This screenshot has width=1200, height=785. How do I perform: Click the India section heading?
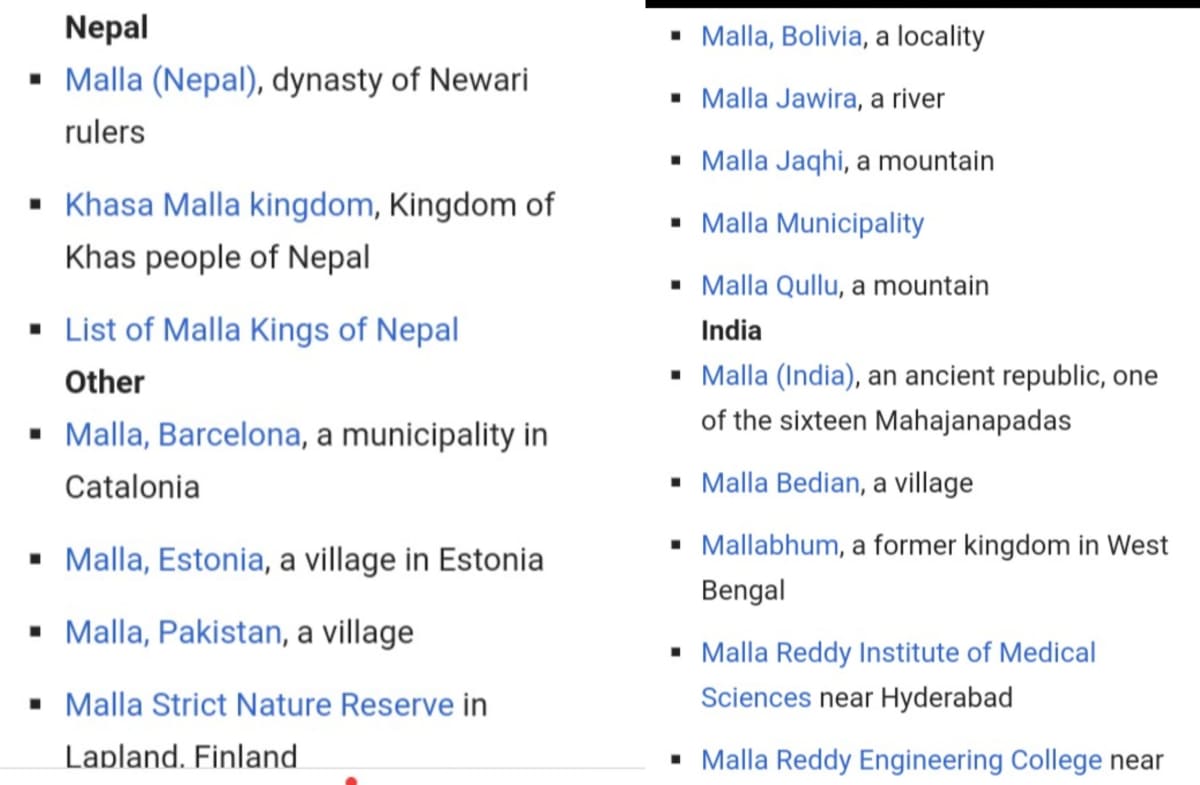pyautogui.click(x=731, y=330)
